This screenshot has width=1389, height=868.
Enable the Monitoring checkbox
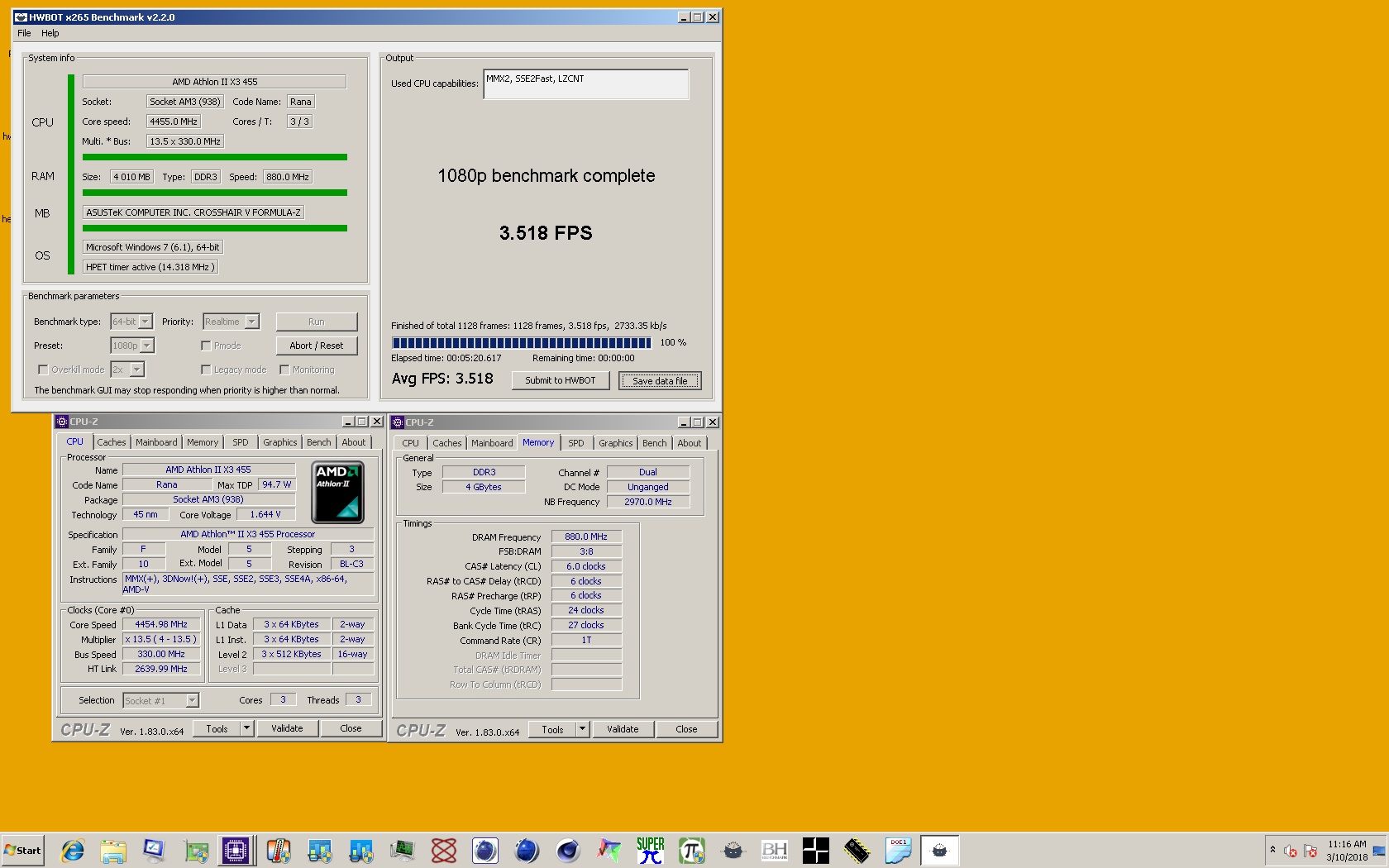click(284, 370)
